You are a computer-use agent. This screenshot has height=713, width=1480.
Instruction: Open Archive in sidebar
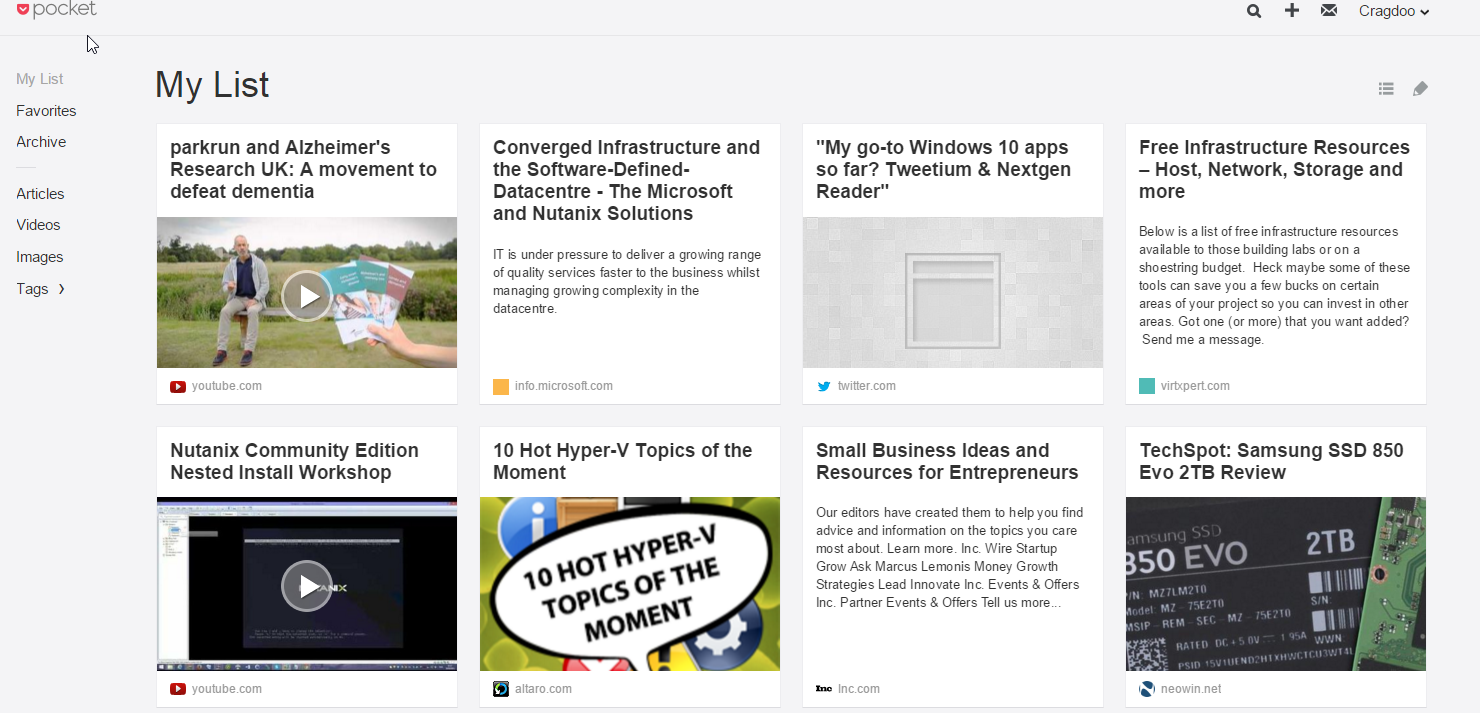click(x=41, y=142)
